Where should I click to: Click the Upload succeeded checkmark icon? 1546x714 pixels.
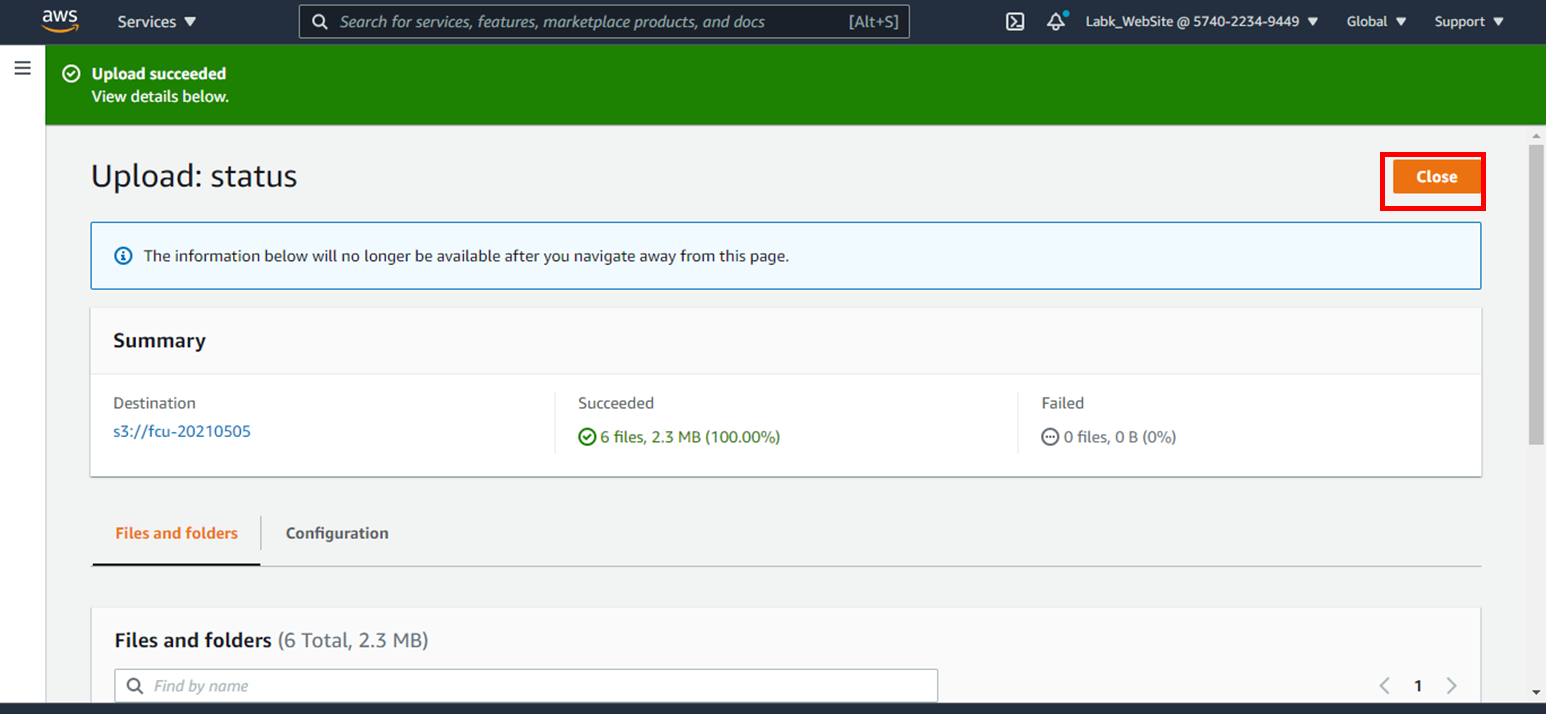[71, 74]
